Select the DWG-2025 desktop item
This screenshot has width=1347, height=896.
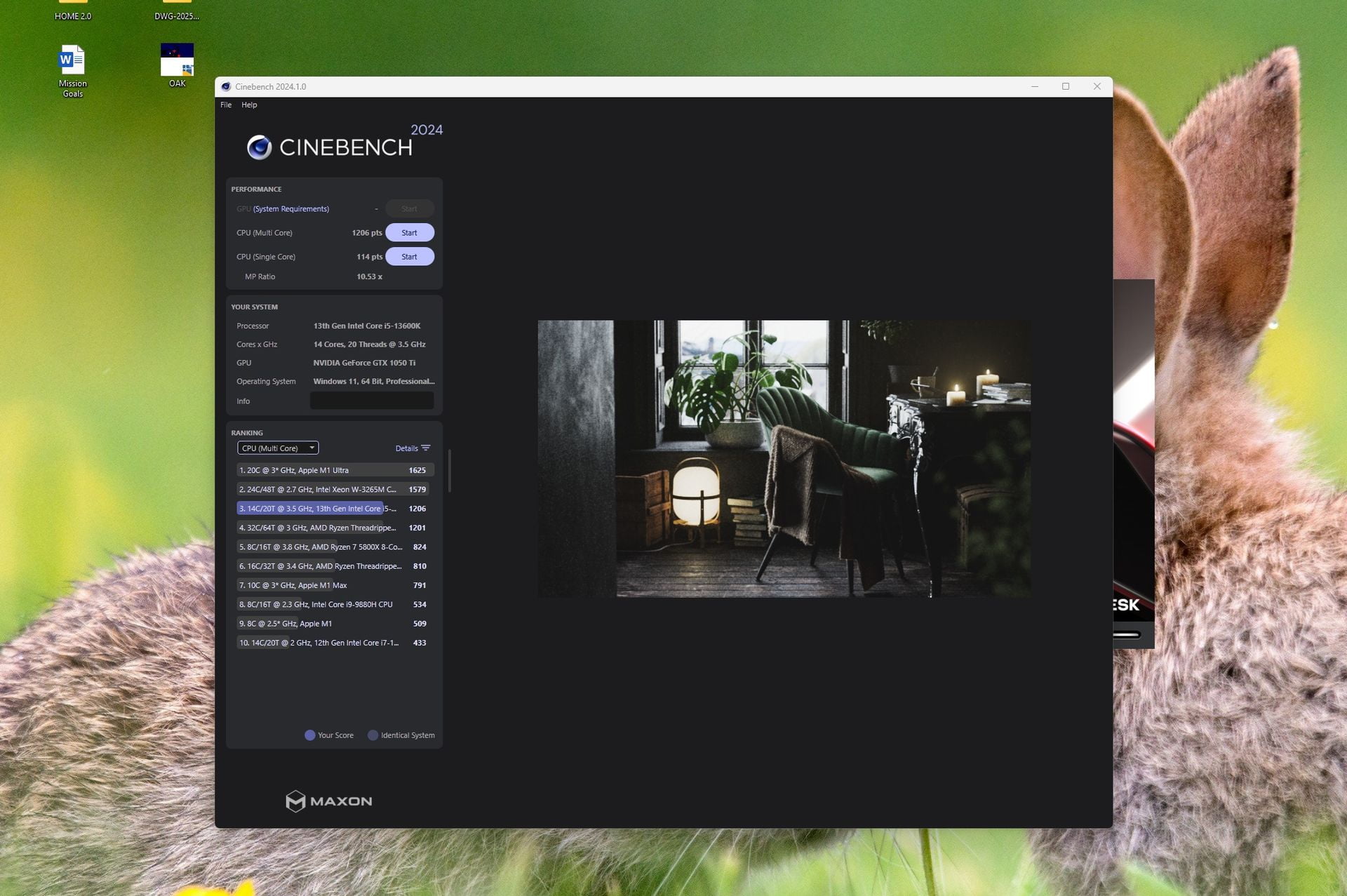point(177,11)
